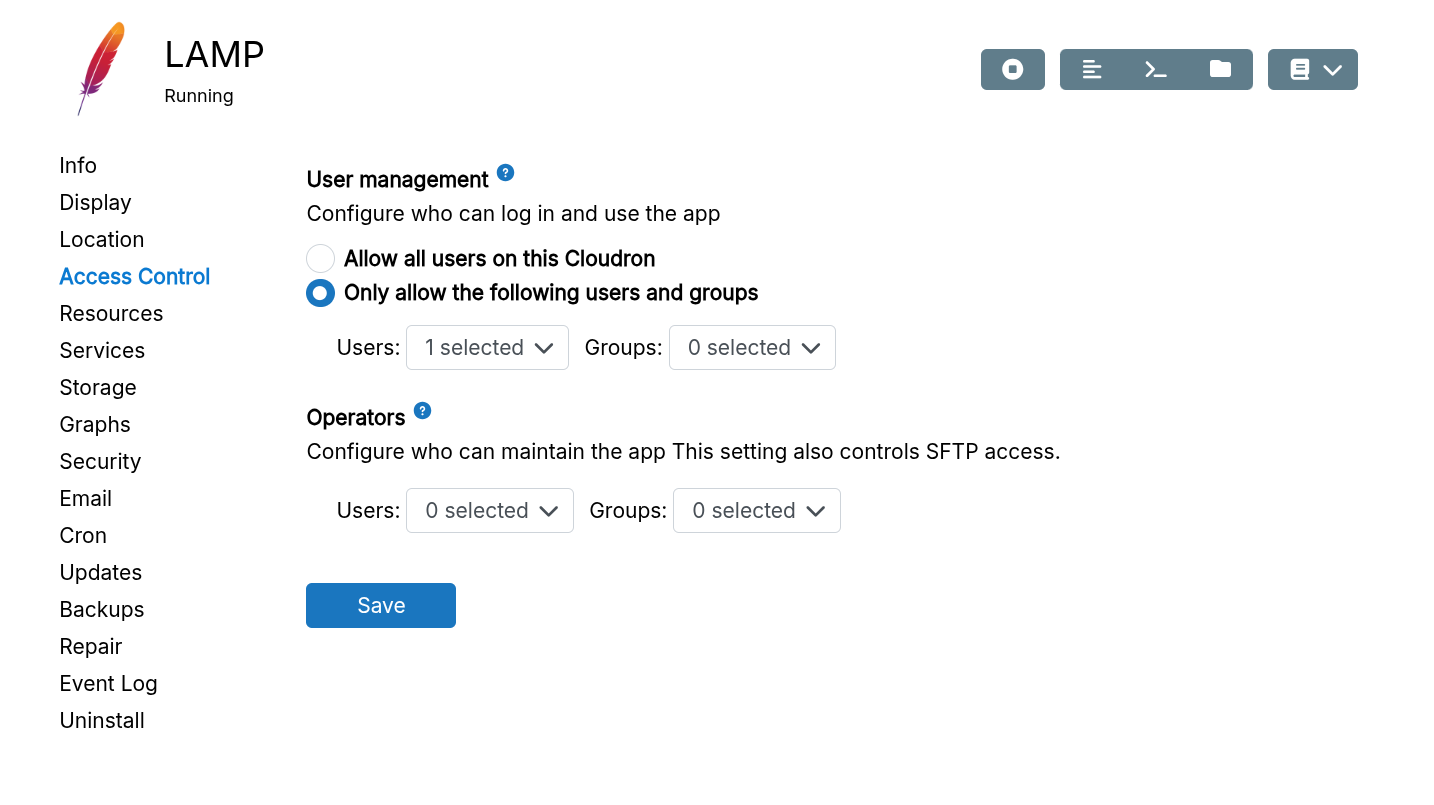
Task: Open the app file manager
Action: pos(1220,69)
